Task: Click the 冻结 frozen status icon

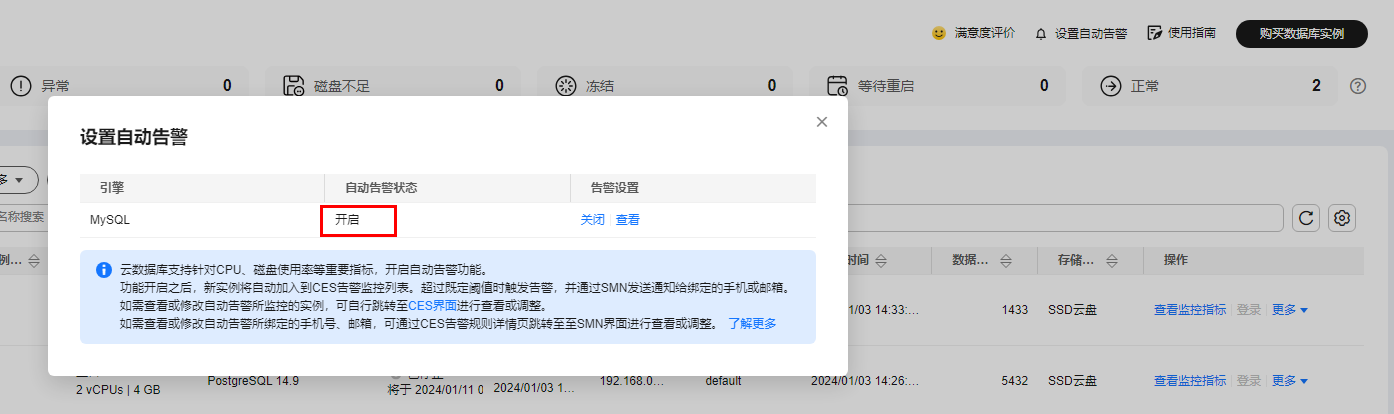Action: pos(566,86)
